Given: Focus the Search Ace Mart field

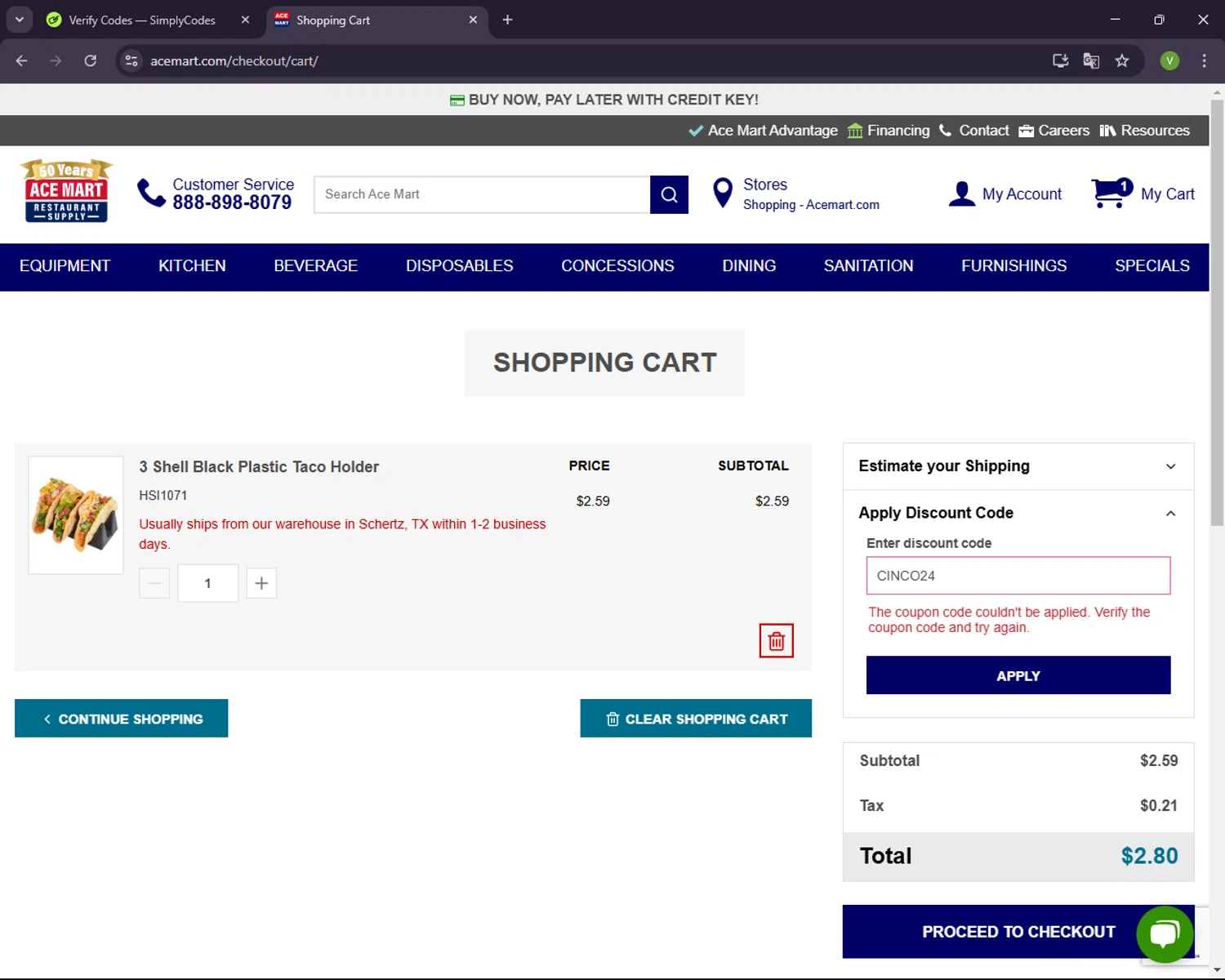Looking at the screenshot, I should (482, 194).
